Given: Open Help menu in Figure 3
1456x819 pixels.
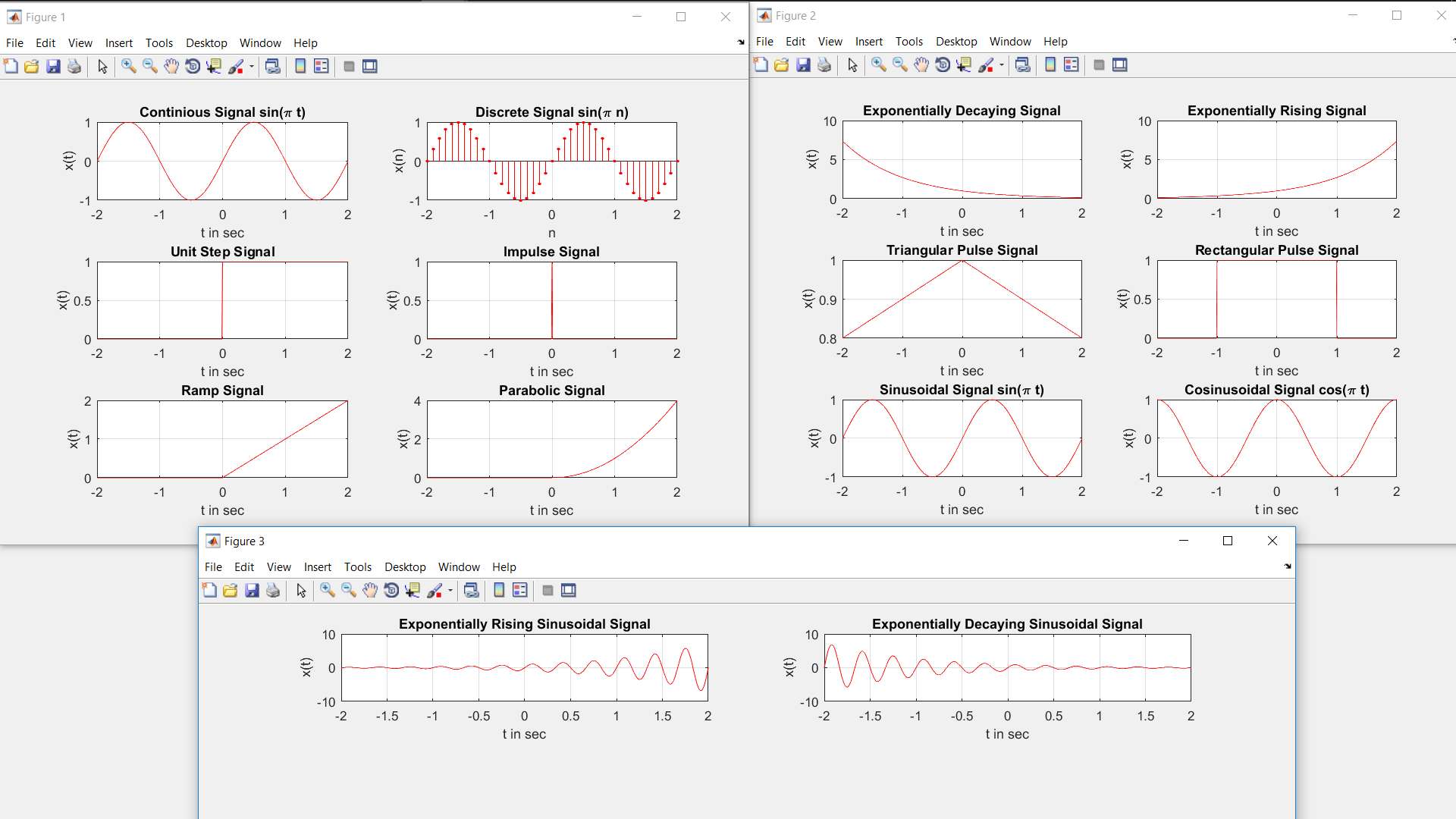Looking at the screenshot, I should coord(504,567).
